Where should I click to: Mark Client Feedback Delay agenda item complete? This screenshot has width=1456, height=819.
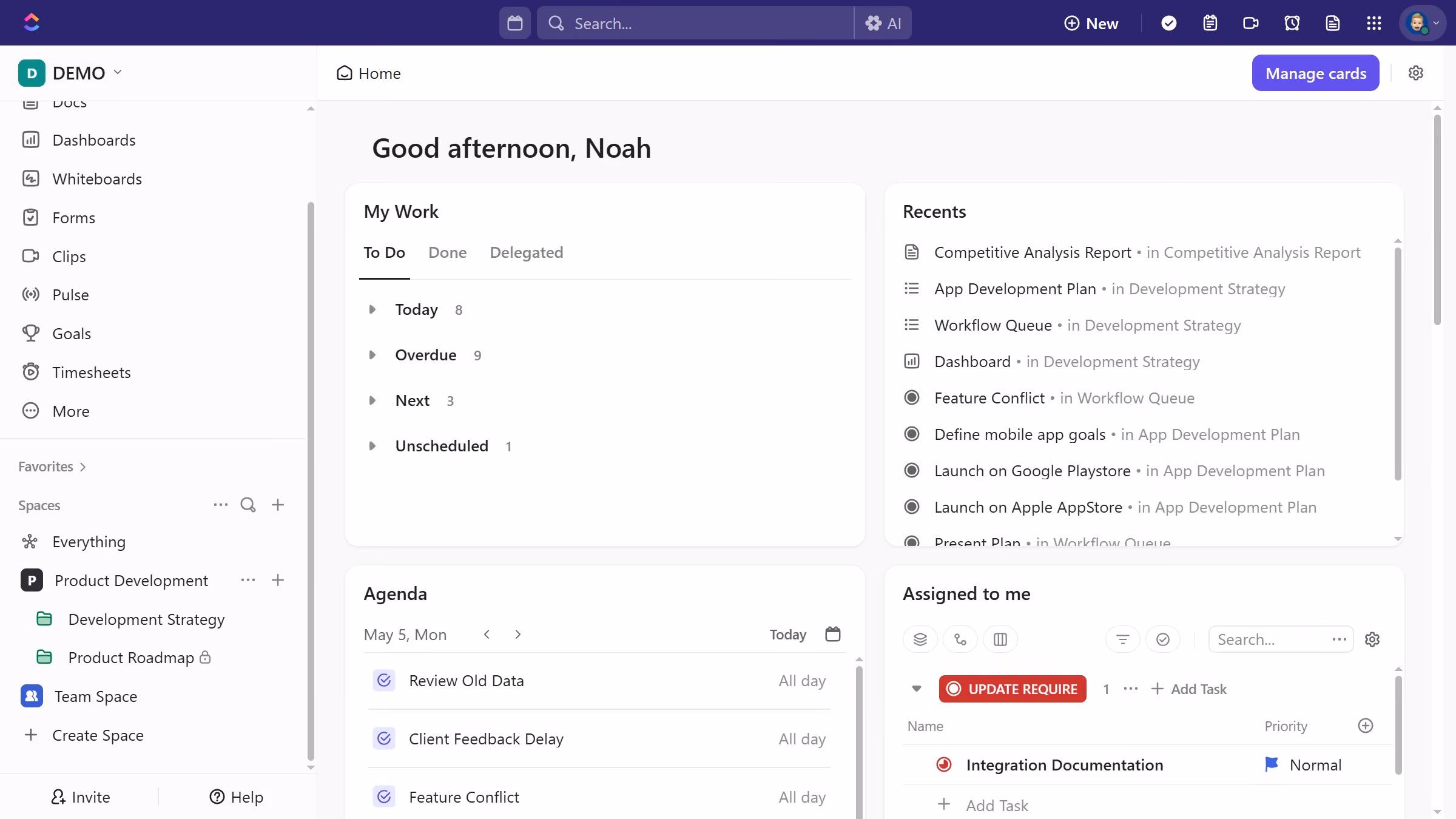click(x=384, y=739)
